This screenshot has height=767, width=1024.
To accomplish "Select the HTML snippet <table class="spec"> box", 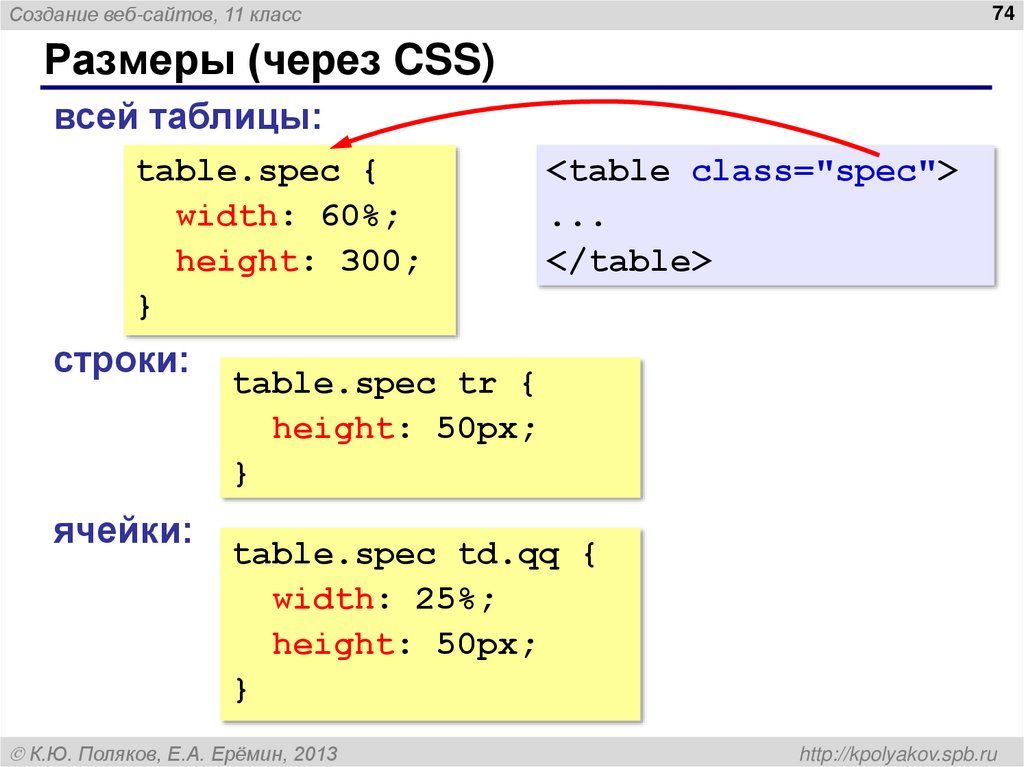I will (765, 216).
